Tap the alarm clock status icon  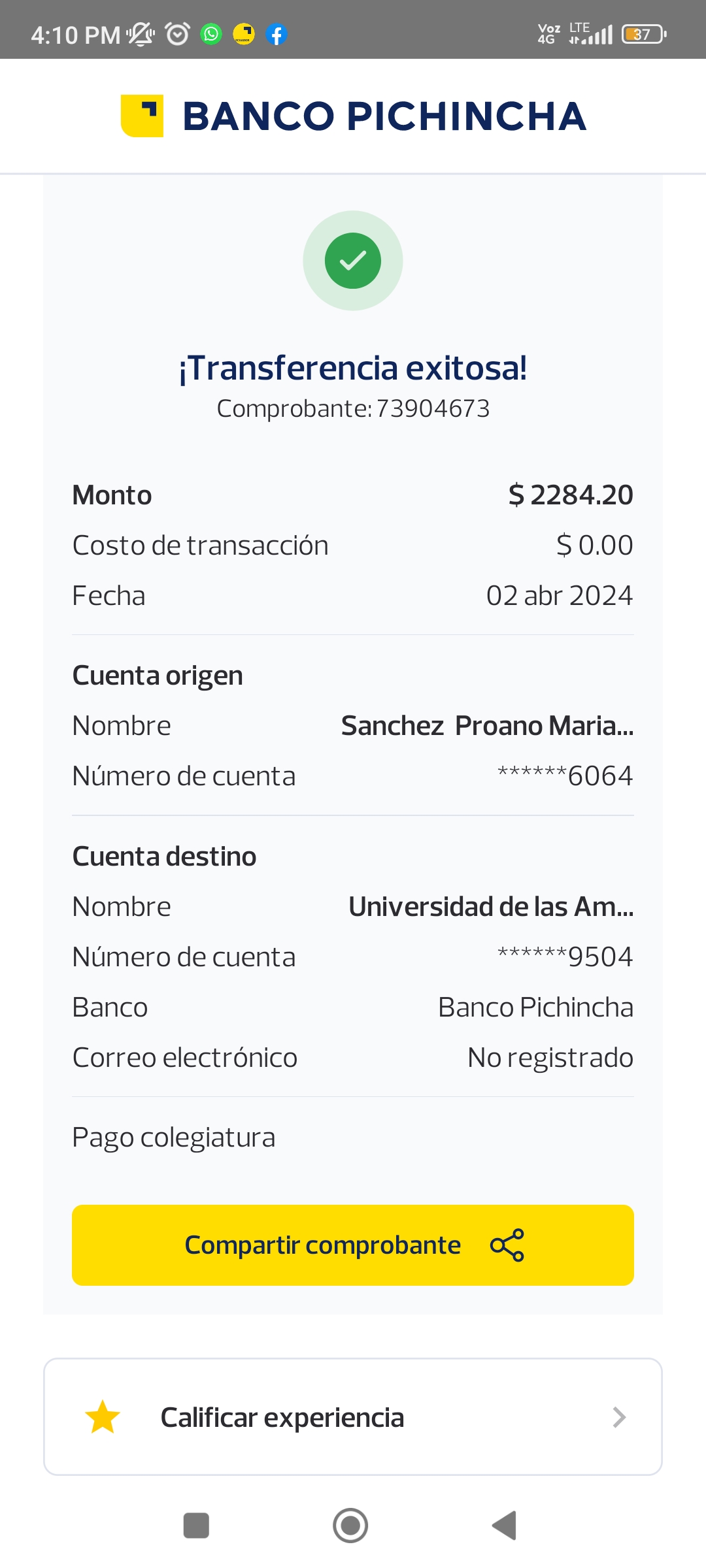click(x=177, y=34)
